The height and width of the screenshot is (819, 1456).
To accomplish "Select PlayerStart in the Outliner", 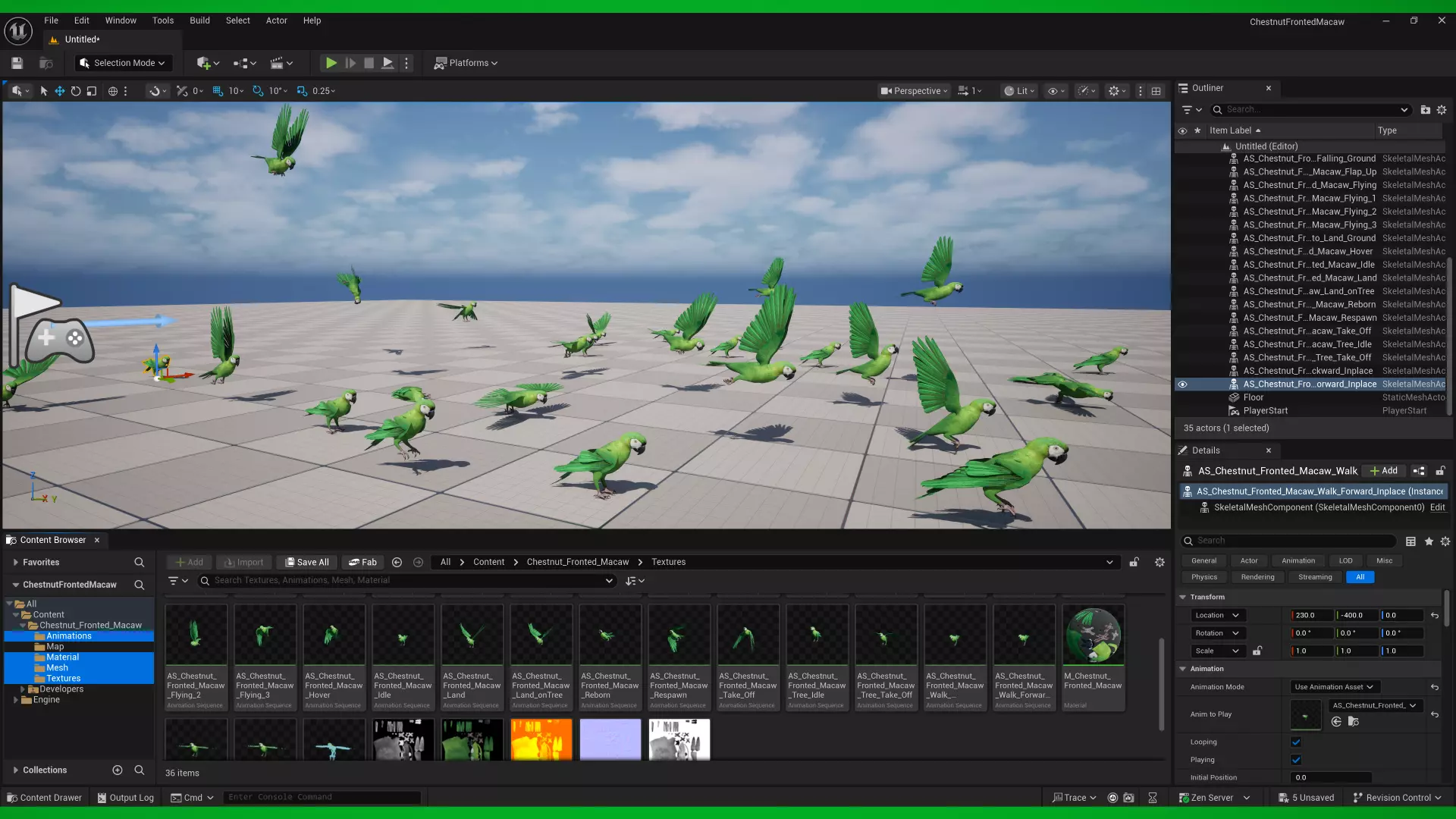I will [1265, 411].
